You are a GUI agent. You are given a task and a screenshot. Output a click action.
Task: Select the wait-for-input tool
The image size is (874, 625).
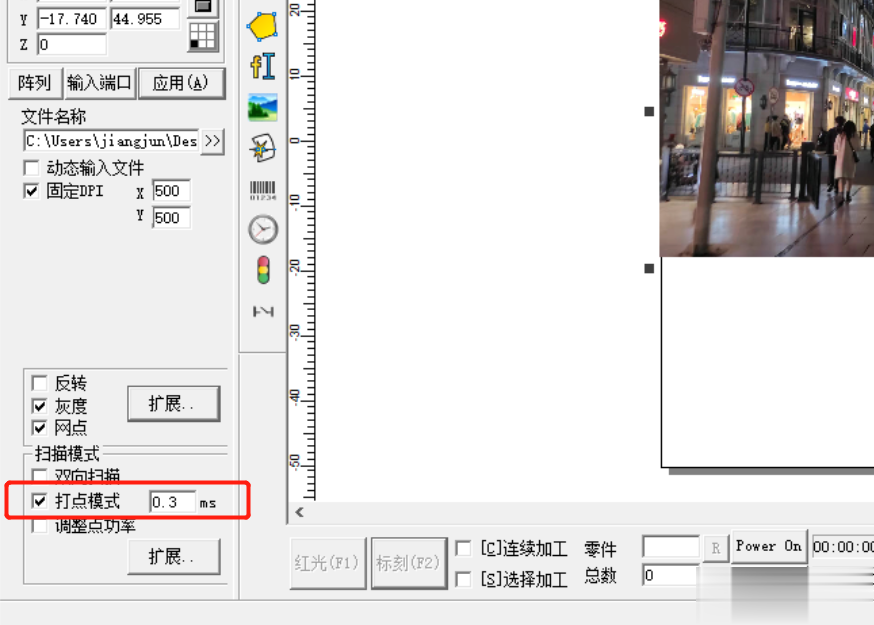click(x=262, y=310)
